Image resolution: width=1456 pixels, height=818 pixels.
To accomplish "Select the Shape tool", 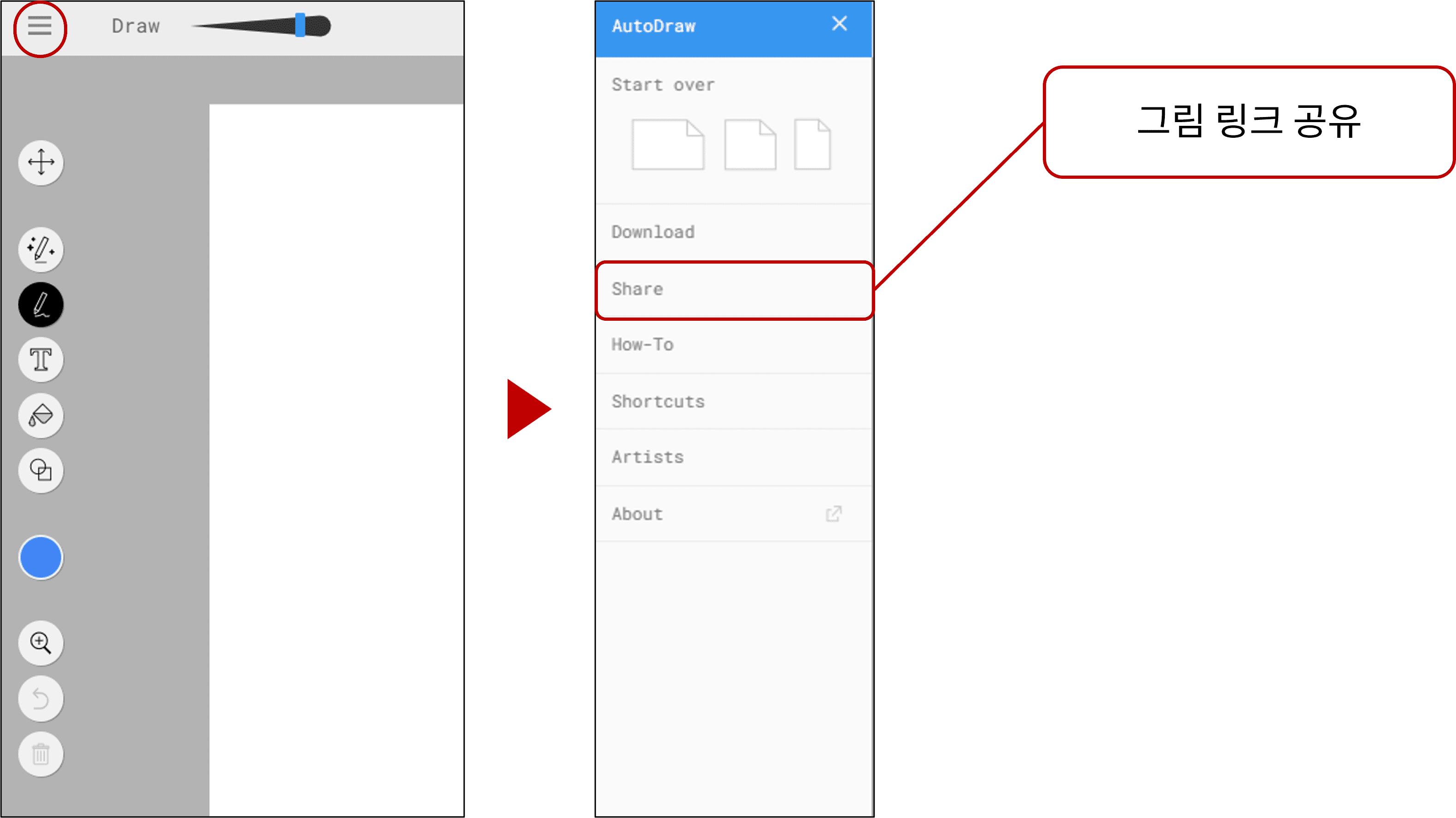I will [41, 470].
